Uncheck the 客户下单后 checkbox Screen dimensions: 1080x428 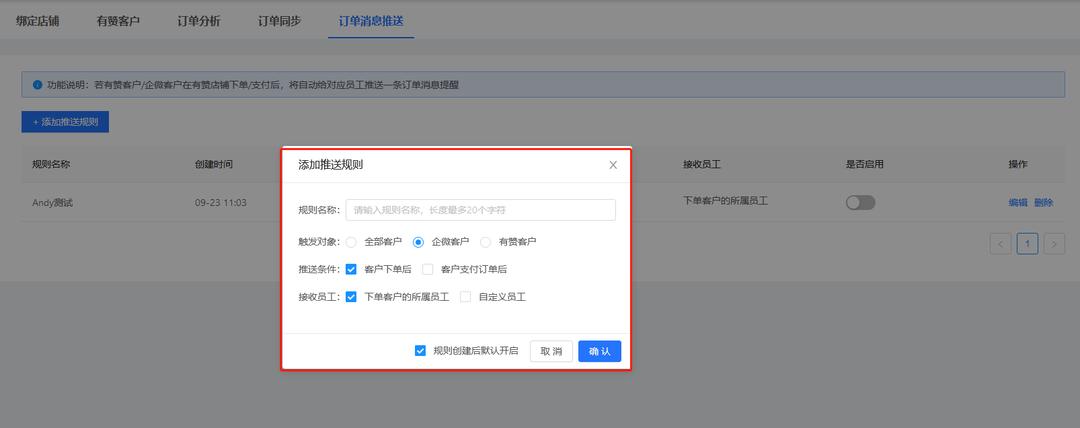pyautogui.click(x=351, y=269)
